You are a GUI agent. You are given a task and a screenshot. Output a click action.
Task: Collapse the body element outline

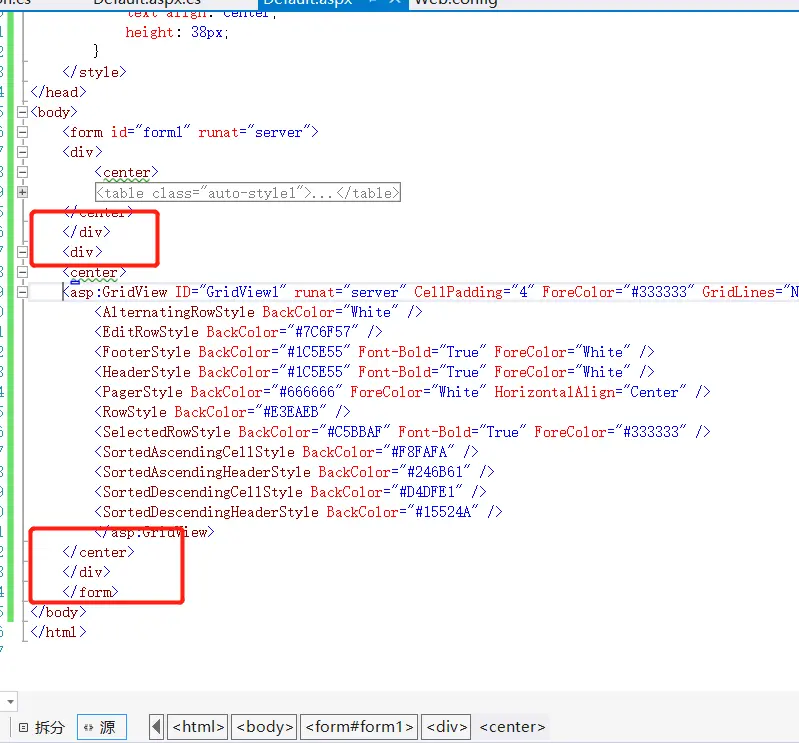(x=22, y=112)
